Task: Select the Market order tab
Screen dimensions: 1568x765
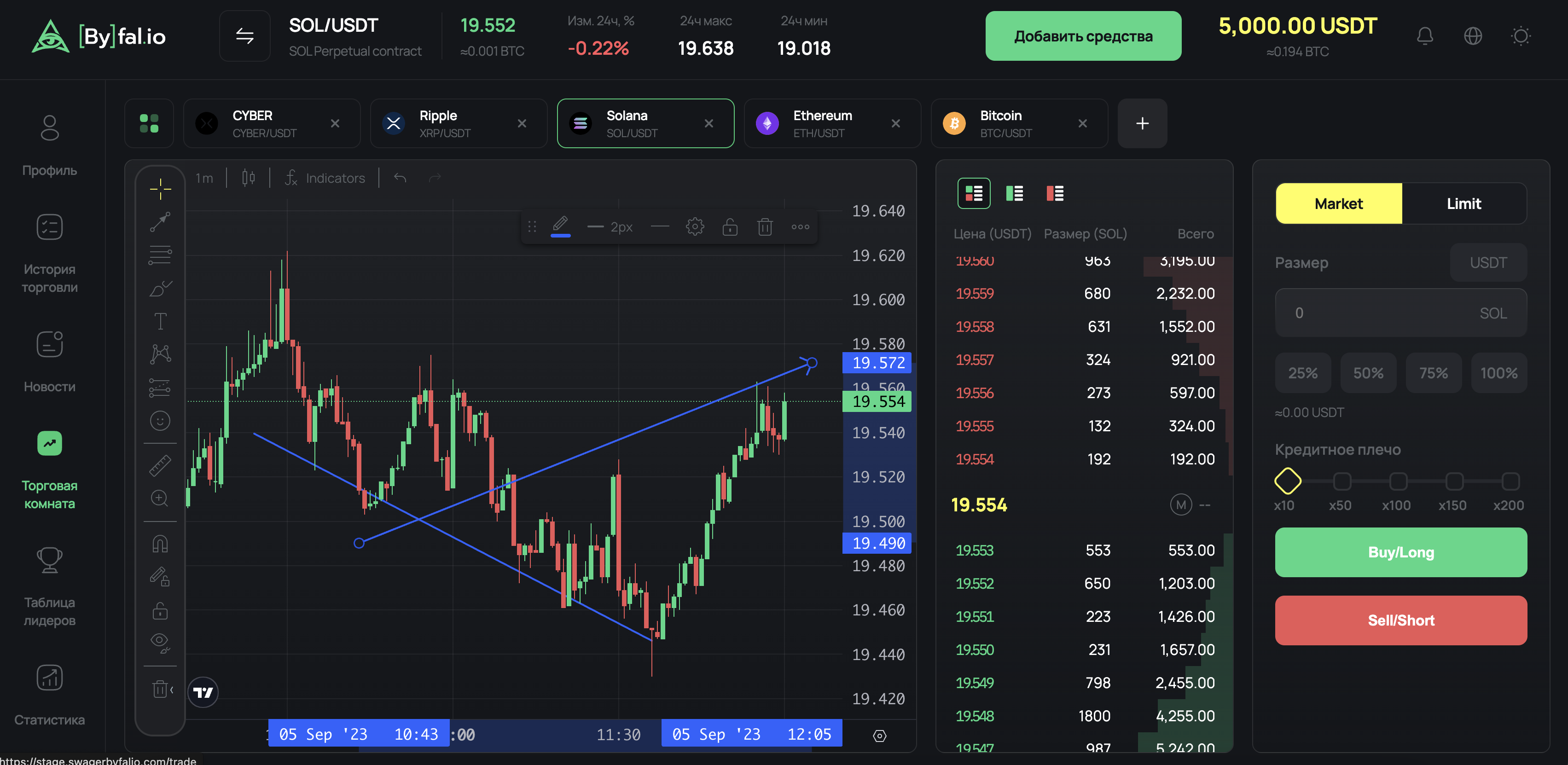Action: click(1339, 203)
